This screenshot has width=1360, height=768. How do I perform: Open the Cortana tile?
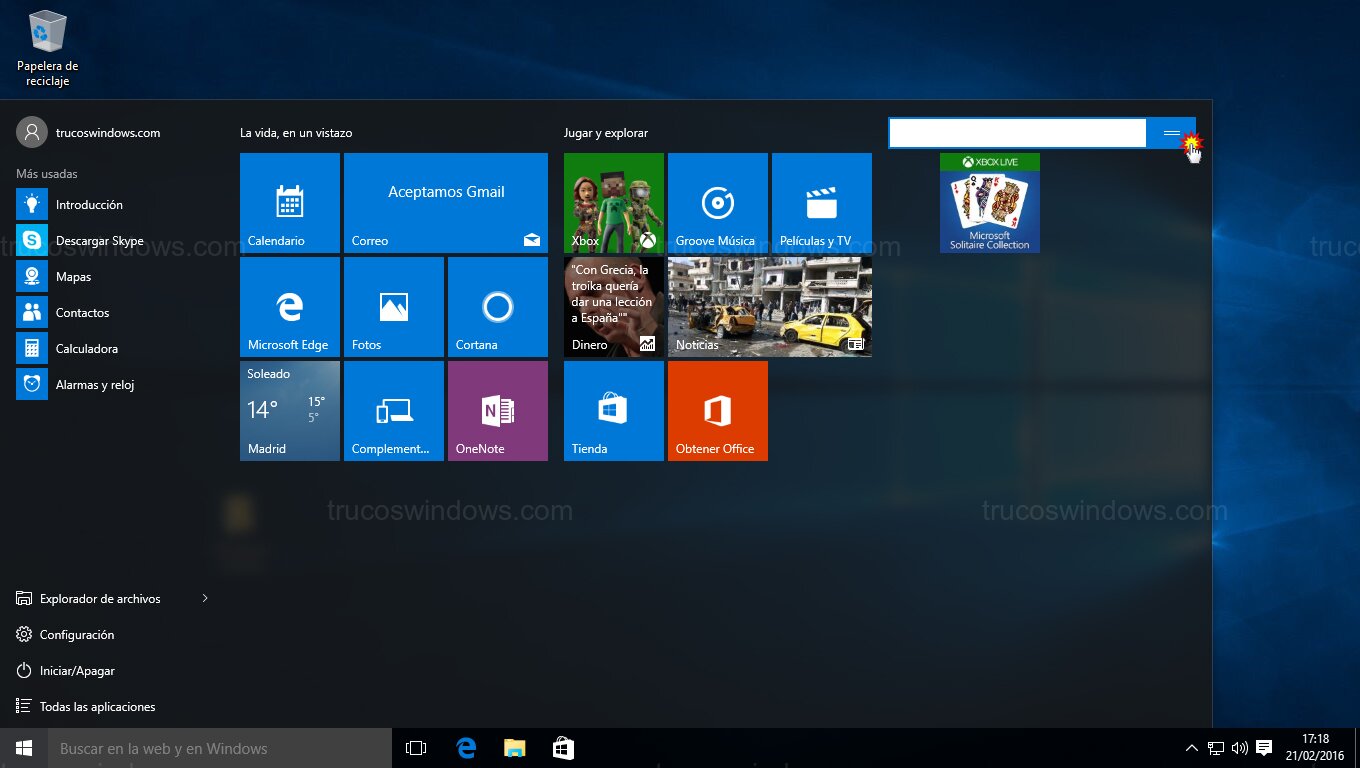click(498, 307)
